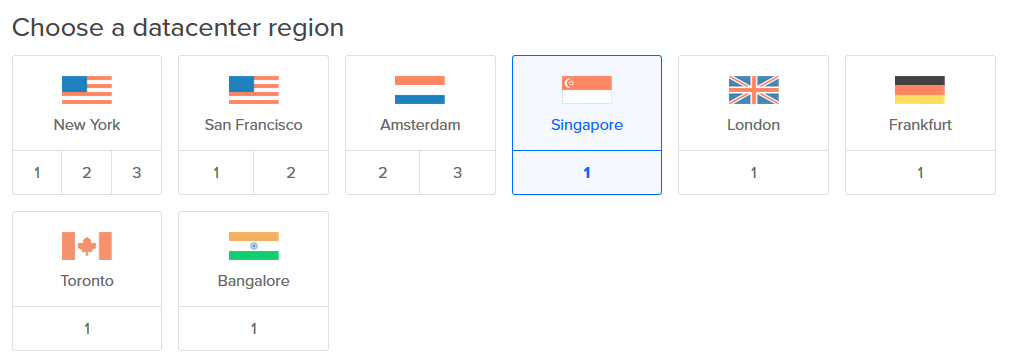Click the Canadian flag for Toronto
This screenshot has height=361, width=1018.
[87, 246]
